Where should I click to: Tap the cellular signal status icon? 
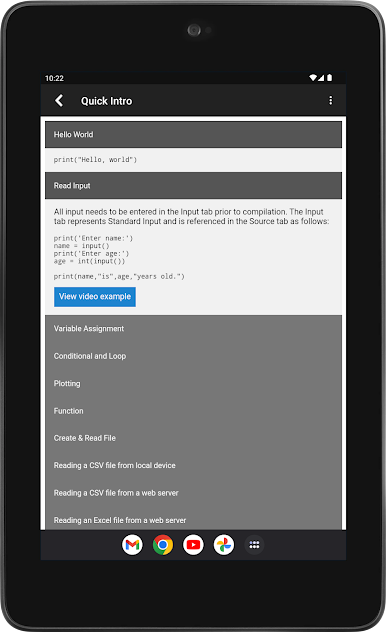click(x=321, y=78)
